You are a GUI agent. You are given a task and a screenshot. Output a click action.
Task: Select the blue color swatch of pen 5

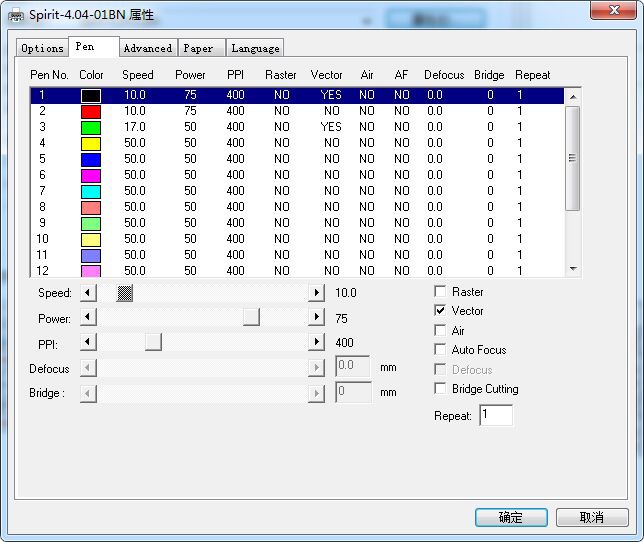pos(91,160)
